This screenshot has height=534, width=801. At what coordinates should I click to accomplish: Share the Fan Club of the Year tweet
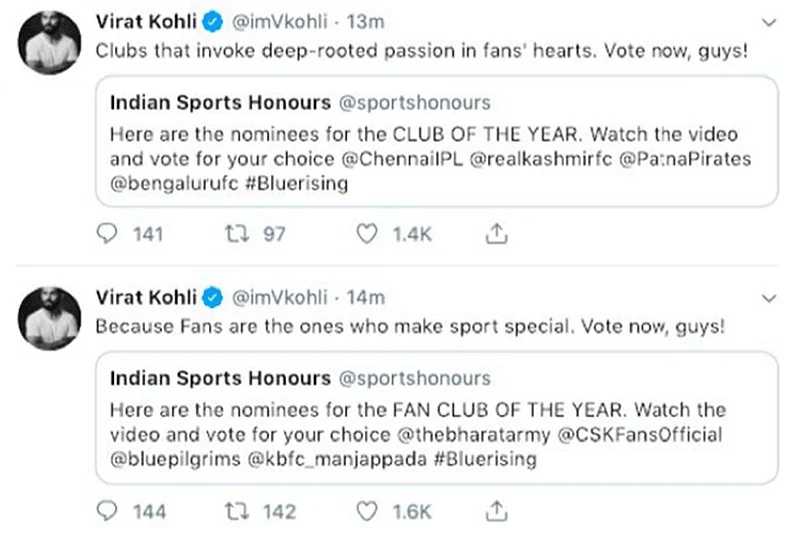494,511
